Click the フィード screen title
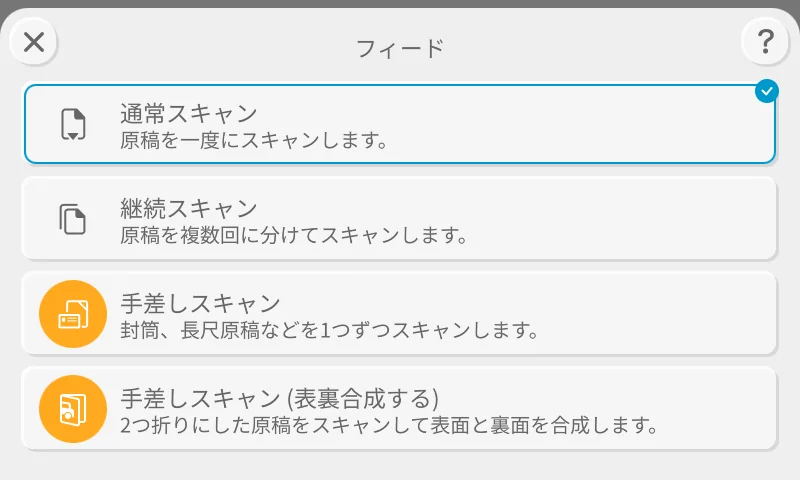The height and width of the screenshot is (480, 800). coord(400,47)
